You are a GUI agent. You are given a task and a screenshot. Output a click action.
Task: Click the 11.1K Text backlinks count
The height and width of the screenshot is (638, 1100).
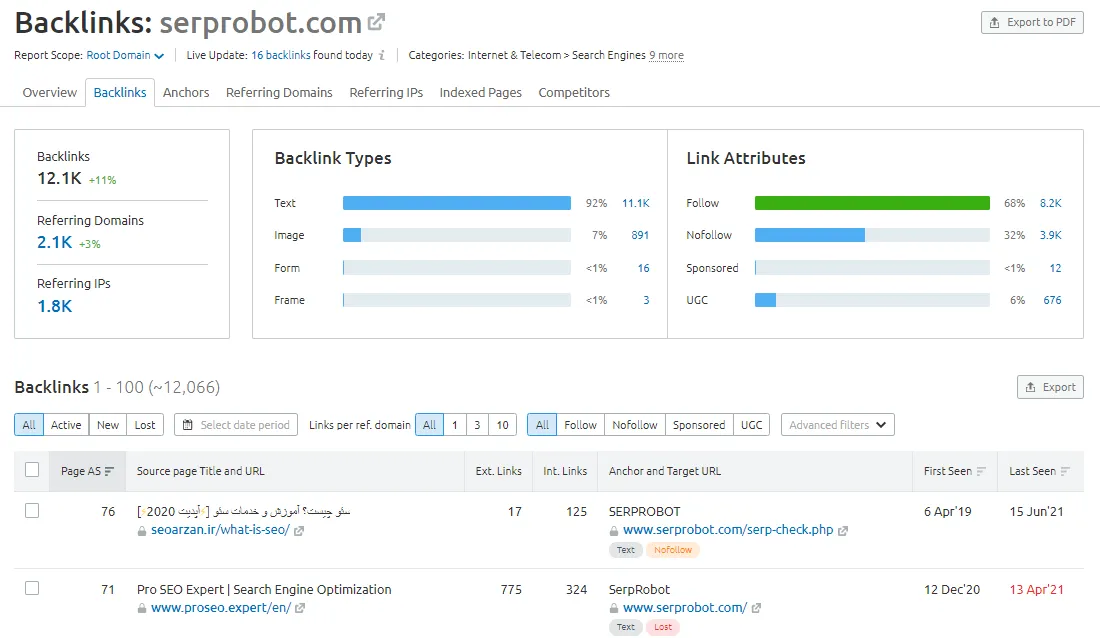click(636, 204)
